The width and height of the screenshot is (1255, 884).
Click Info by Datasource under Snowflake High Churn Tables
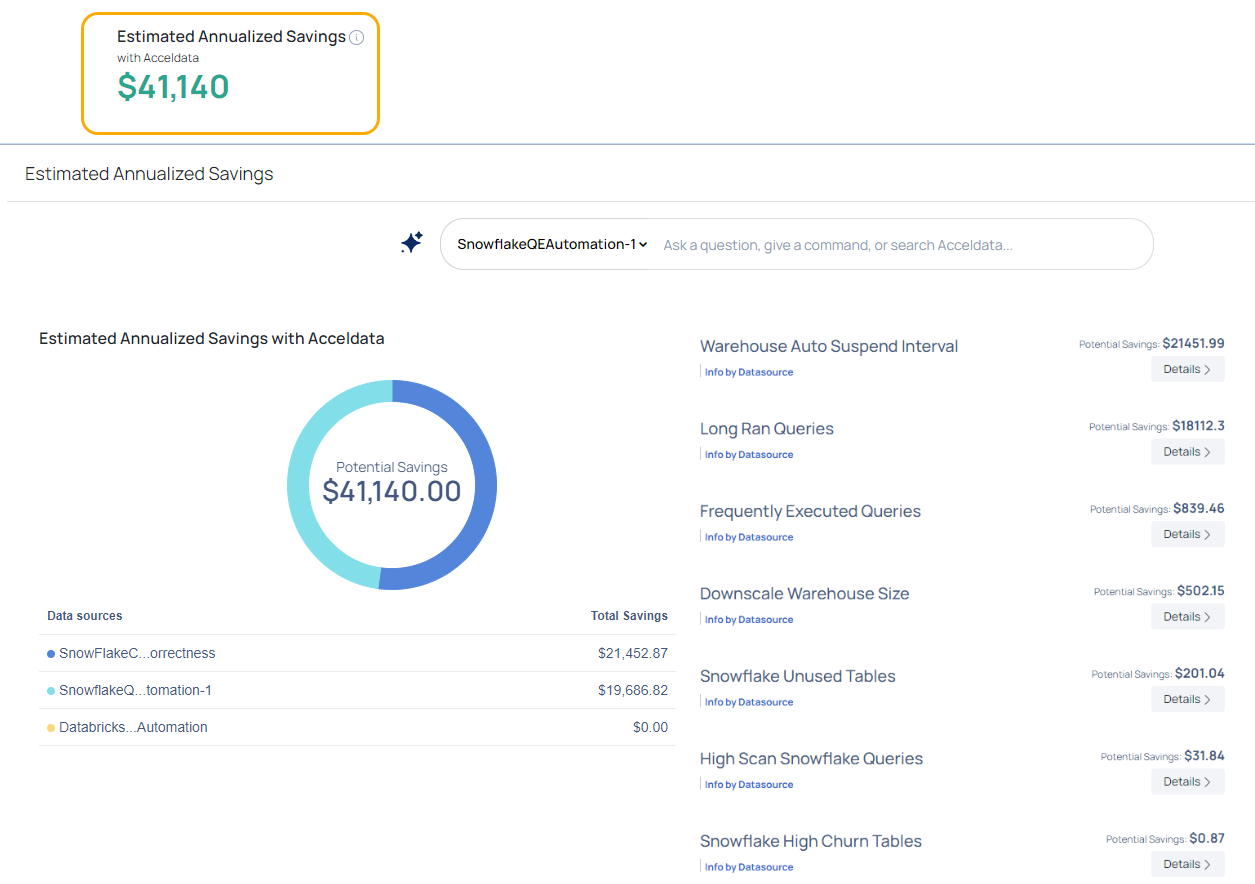point(749,867)
